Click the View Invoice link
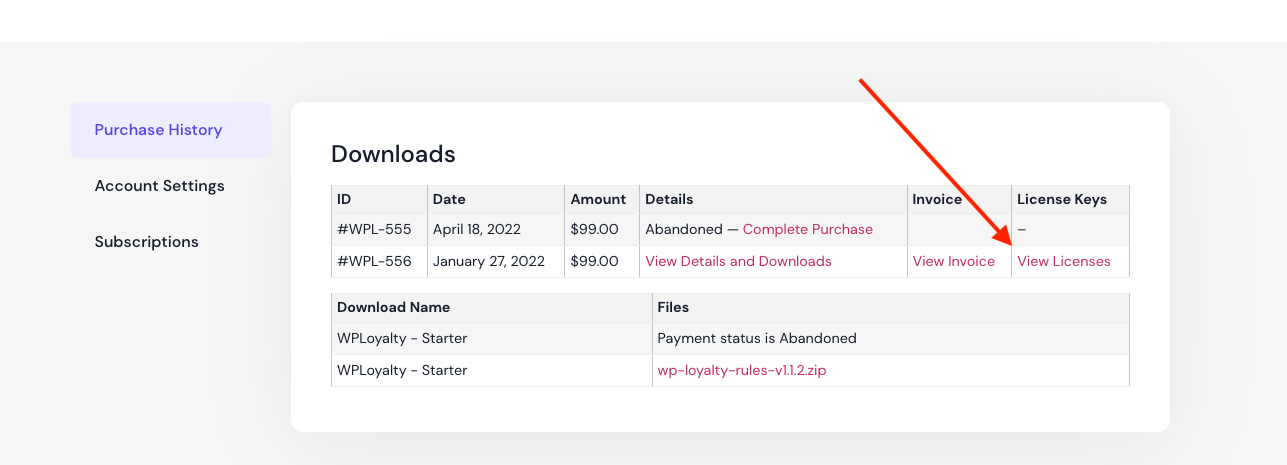The width and height of the screenshot is (1287, 465). point(953,261)
